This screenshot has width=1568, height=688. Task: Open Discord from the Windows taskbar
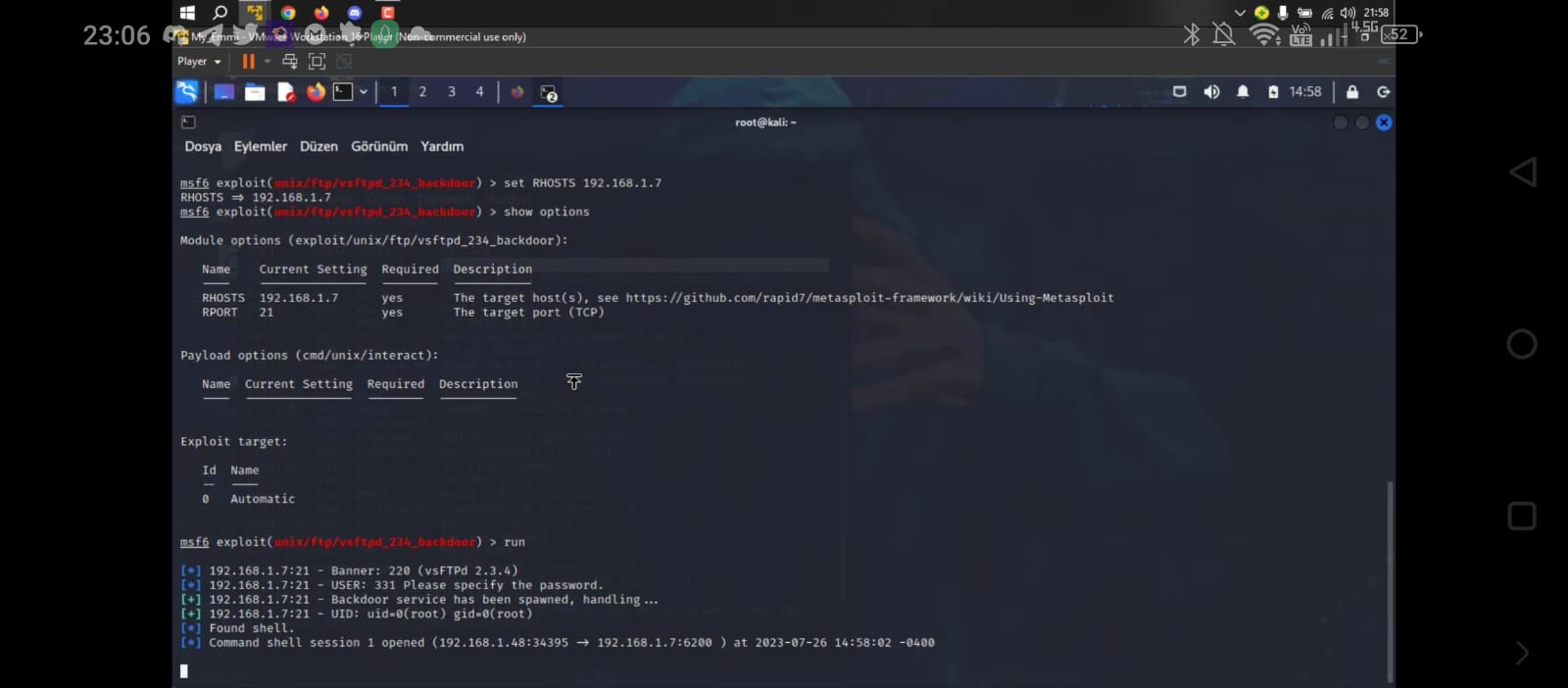pos(355,13)
